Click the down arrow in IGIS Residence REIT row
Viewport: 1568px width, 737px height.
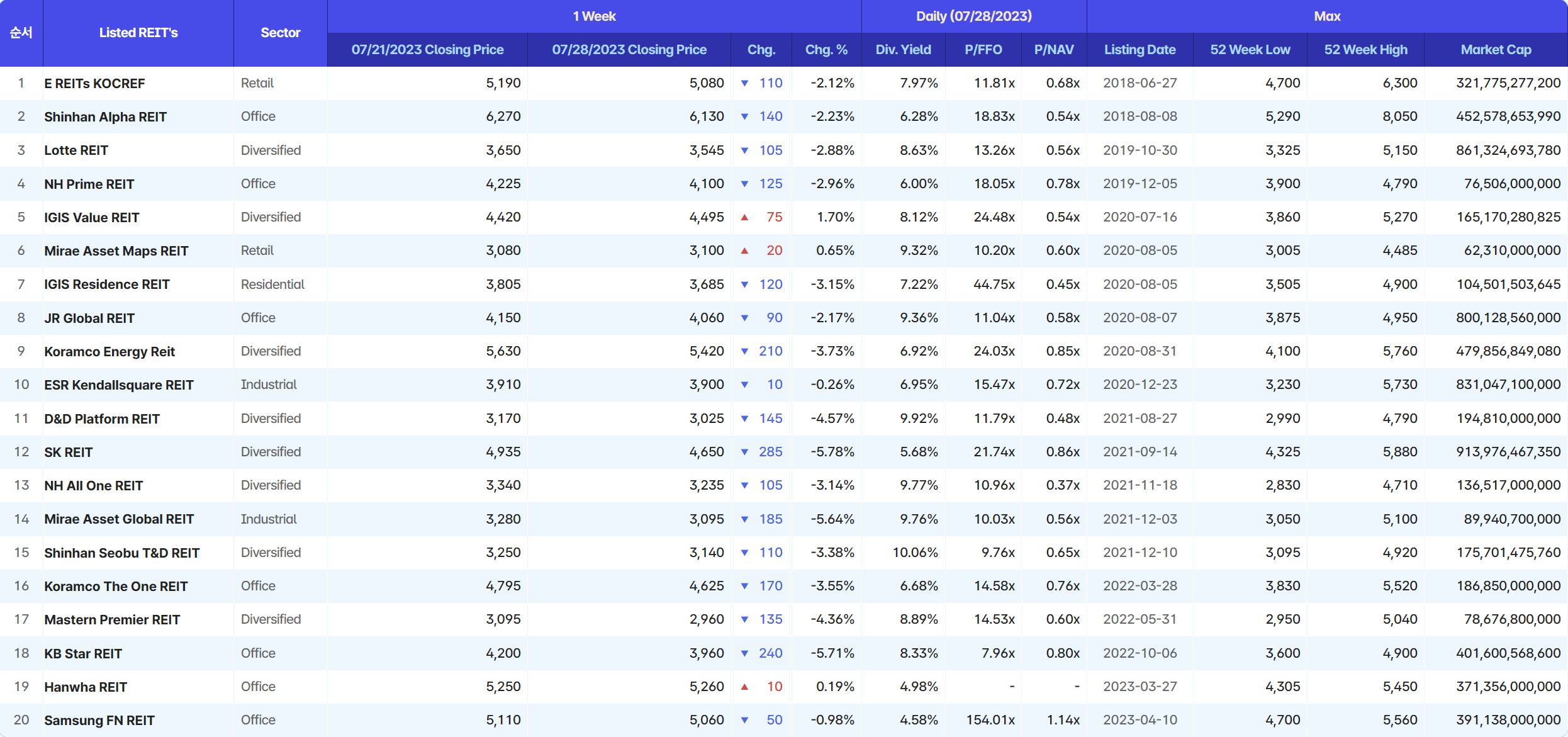(744, 284)
